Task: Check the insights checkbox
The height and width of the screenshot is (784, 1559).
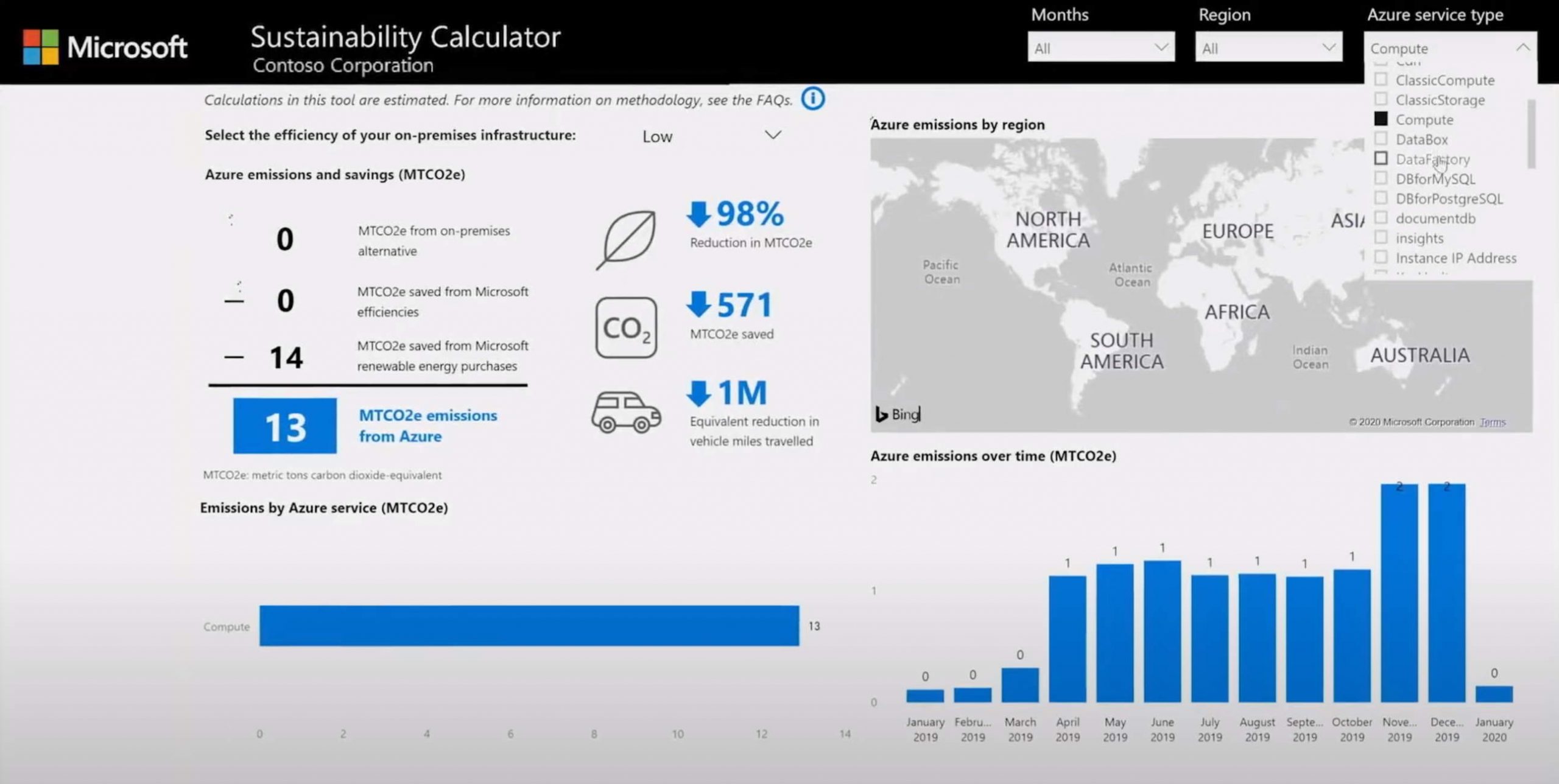Action: (x=1381, y=237)
